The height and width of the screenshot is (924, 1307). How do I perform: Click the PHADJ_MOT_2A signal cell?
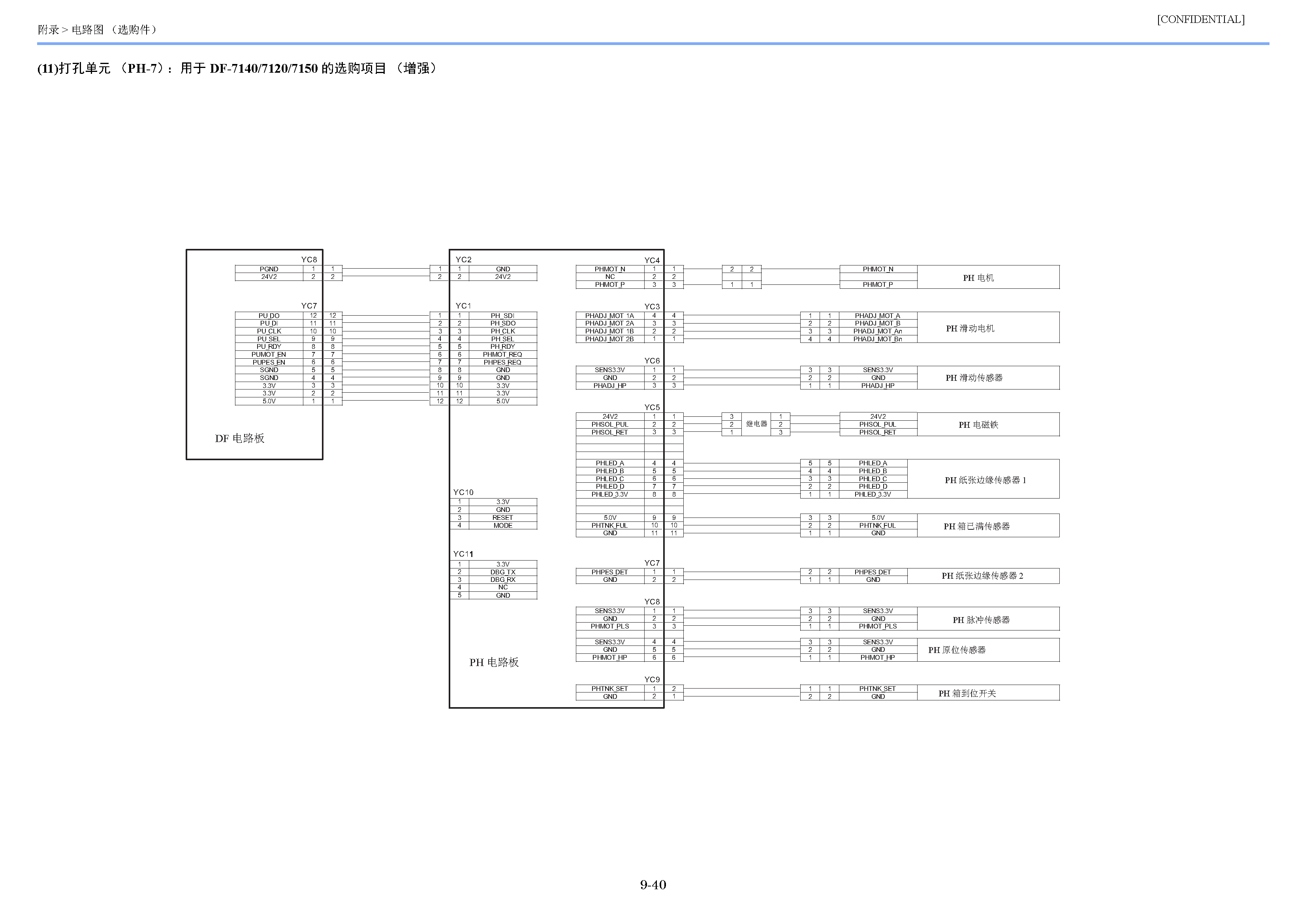click(610, 324)
